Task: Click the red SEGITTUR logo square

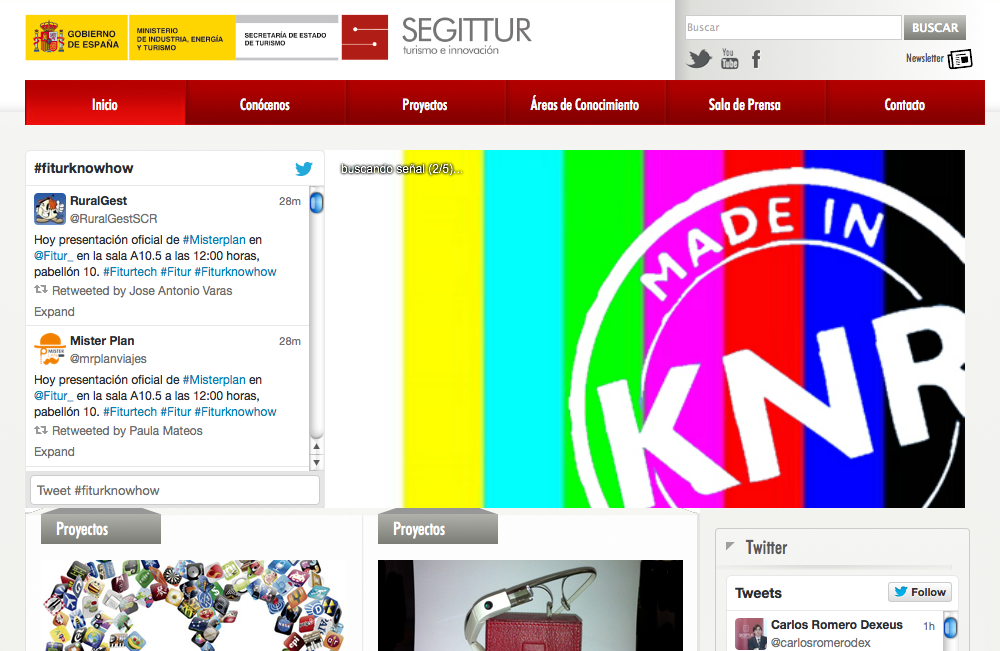Action: click(x=365, y=38)
